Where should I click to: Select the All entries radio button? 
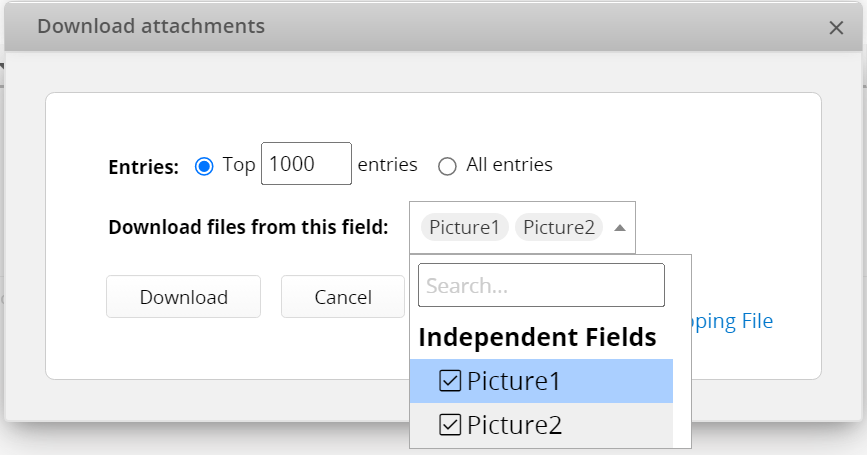click(x=447, y=166)
